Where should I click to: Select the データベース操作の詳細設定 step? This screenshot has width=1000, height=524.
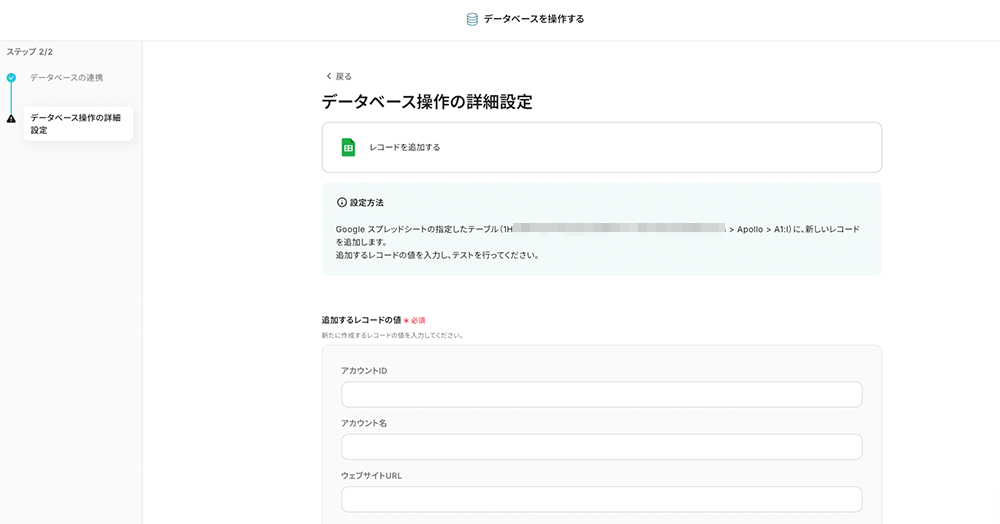pyautogui.click(x=75, y=124)
